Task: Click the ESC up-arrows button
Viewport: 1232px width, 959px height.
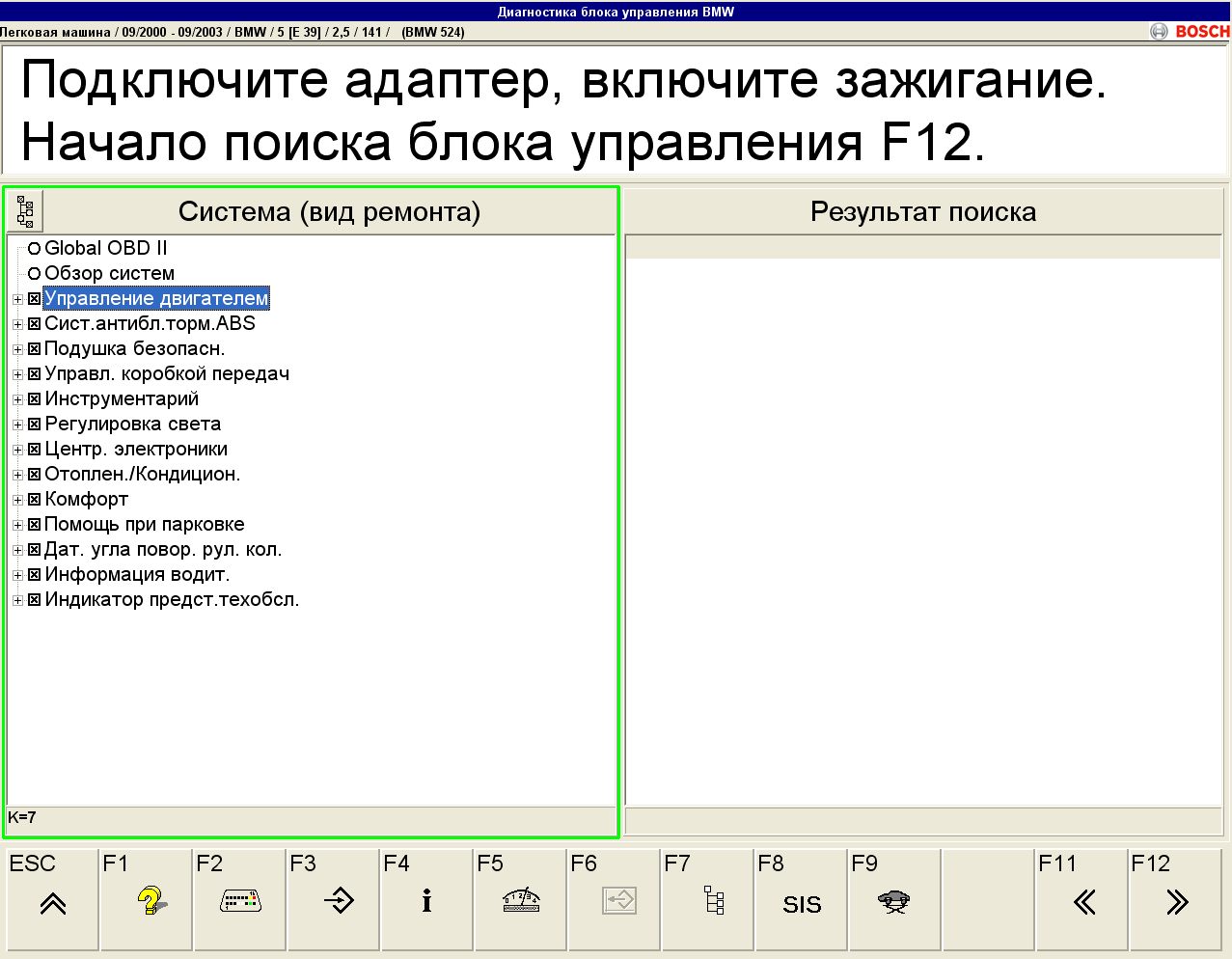Action: 52,899
